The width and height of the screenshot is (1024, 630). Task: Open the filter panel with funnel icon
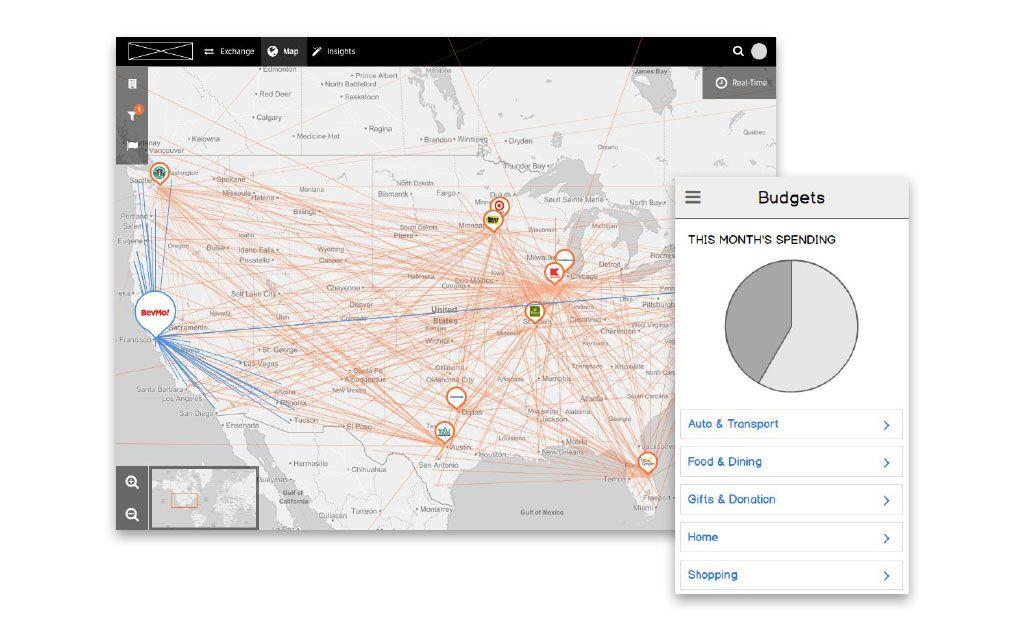pos(132,116)
